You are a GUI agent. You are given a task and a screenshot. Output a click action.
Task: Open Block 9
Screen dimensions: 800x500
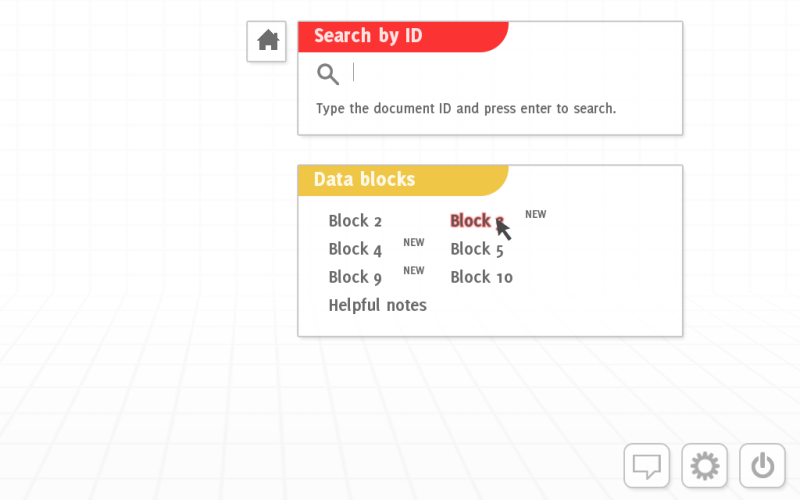[x=355, y=277]
